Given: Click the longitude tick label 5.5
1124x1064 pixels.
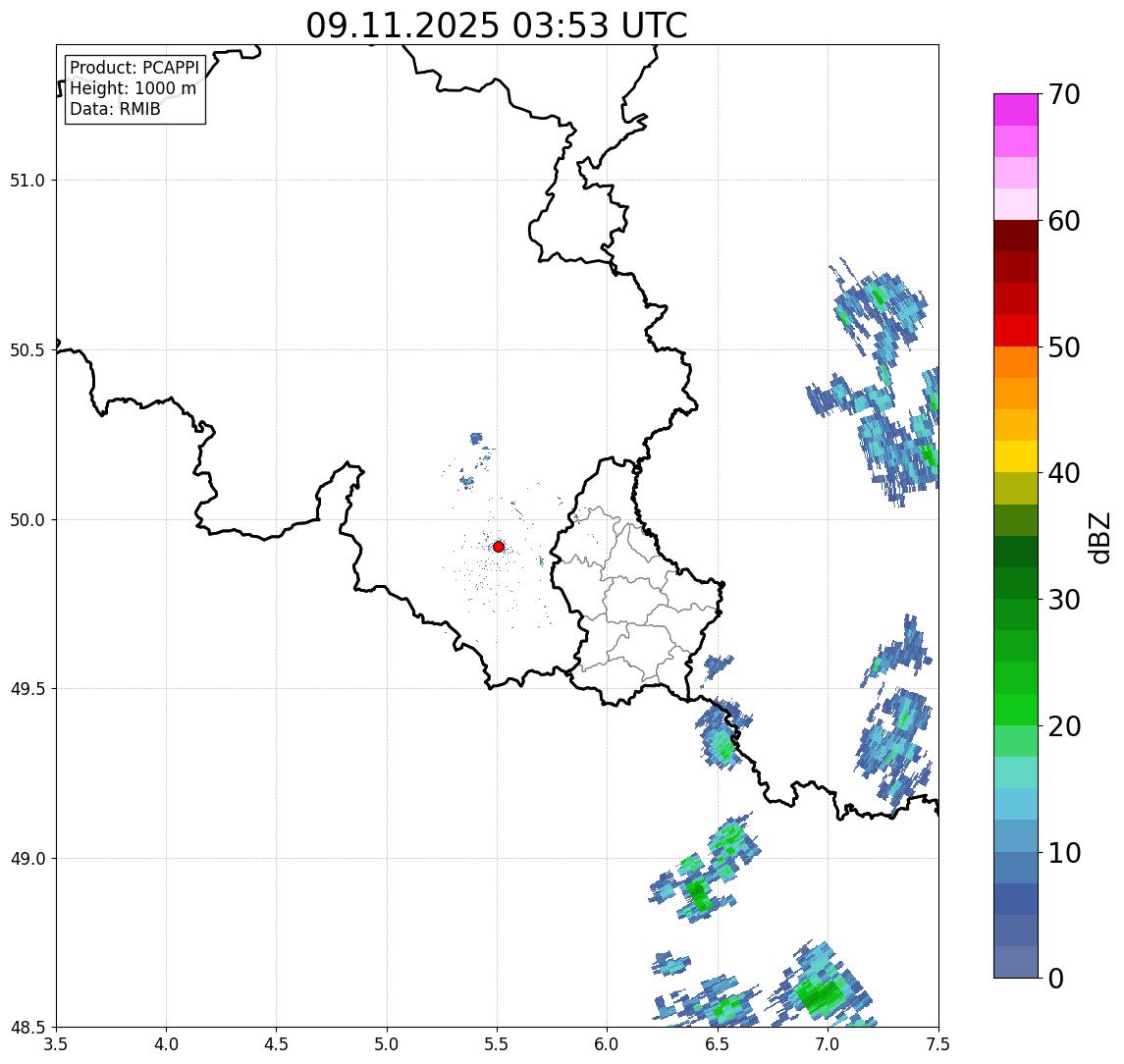Looking at the screenshot, I should 498,1044.
